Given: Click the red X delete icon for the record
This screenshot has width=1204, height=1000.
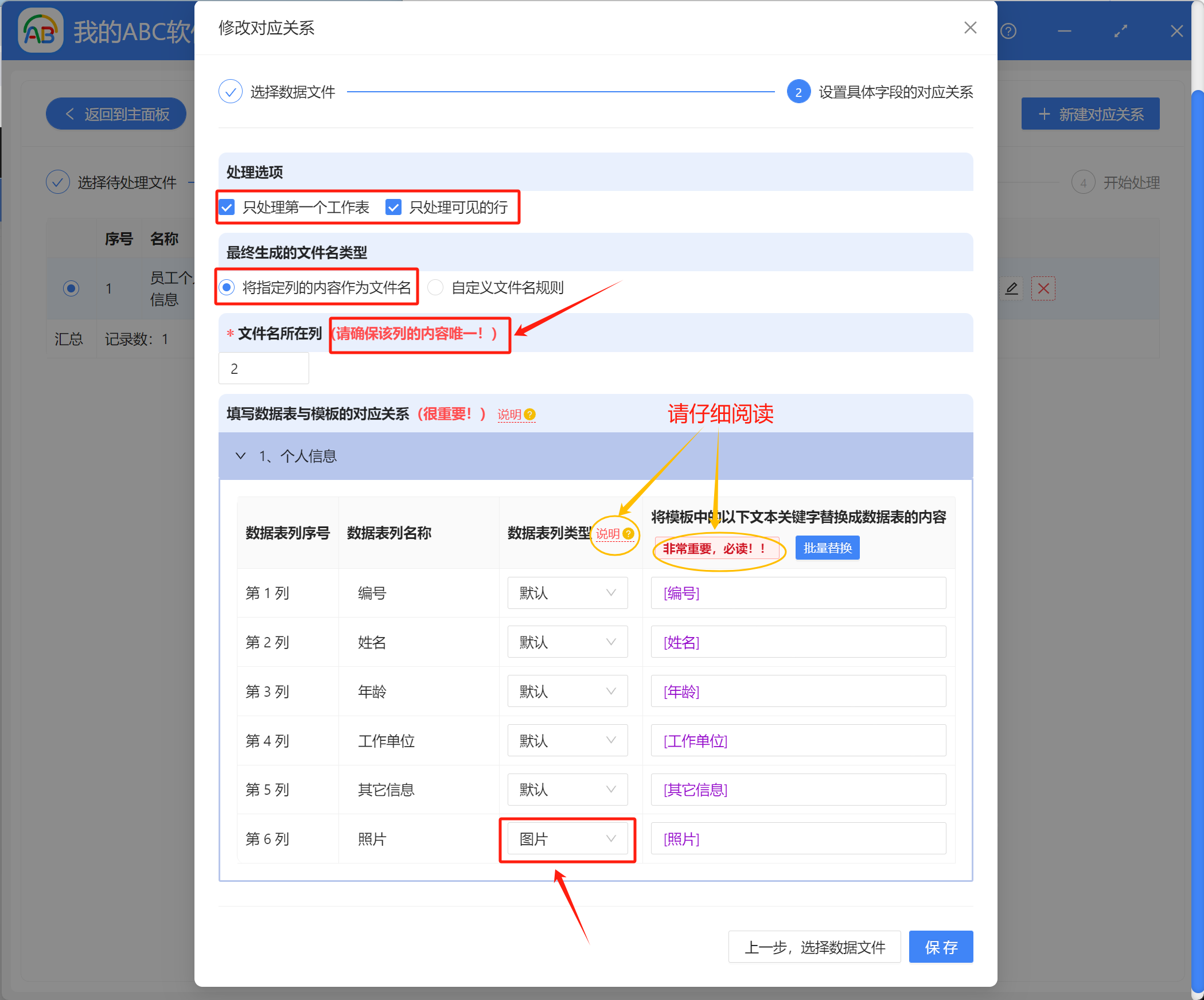Looking at the screenshot, I should tap(1043, 288).
